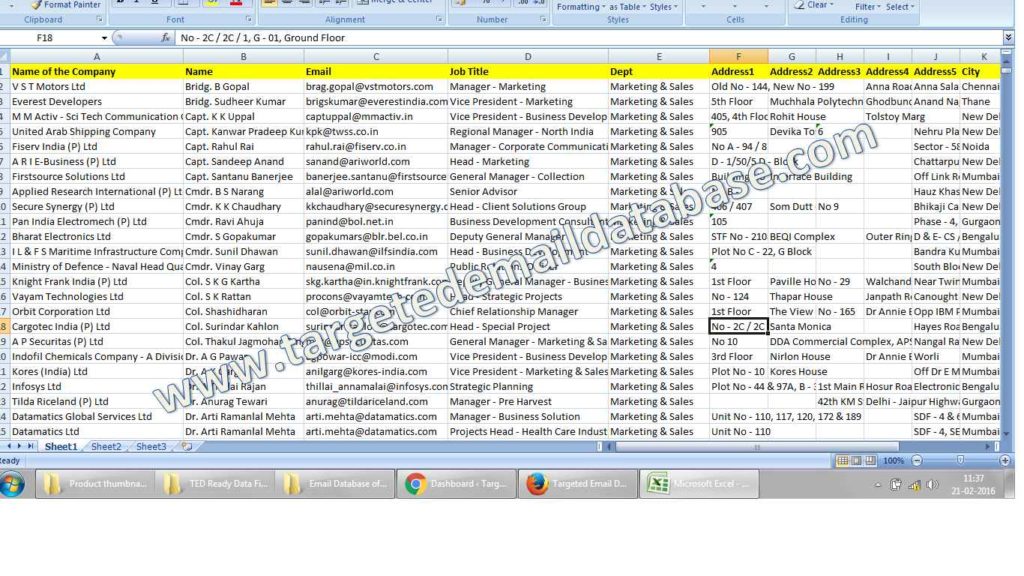1024x576 pixels.
Task: Click the zoom slider handle
Action: coord(960,460)
